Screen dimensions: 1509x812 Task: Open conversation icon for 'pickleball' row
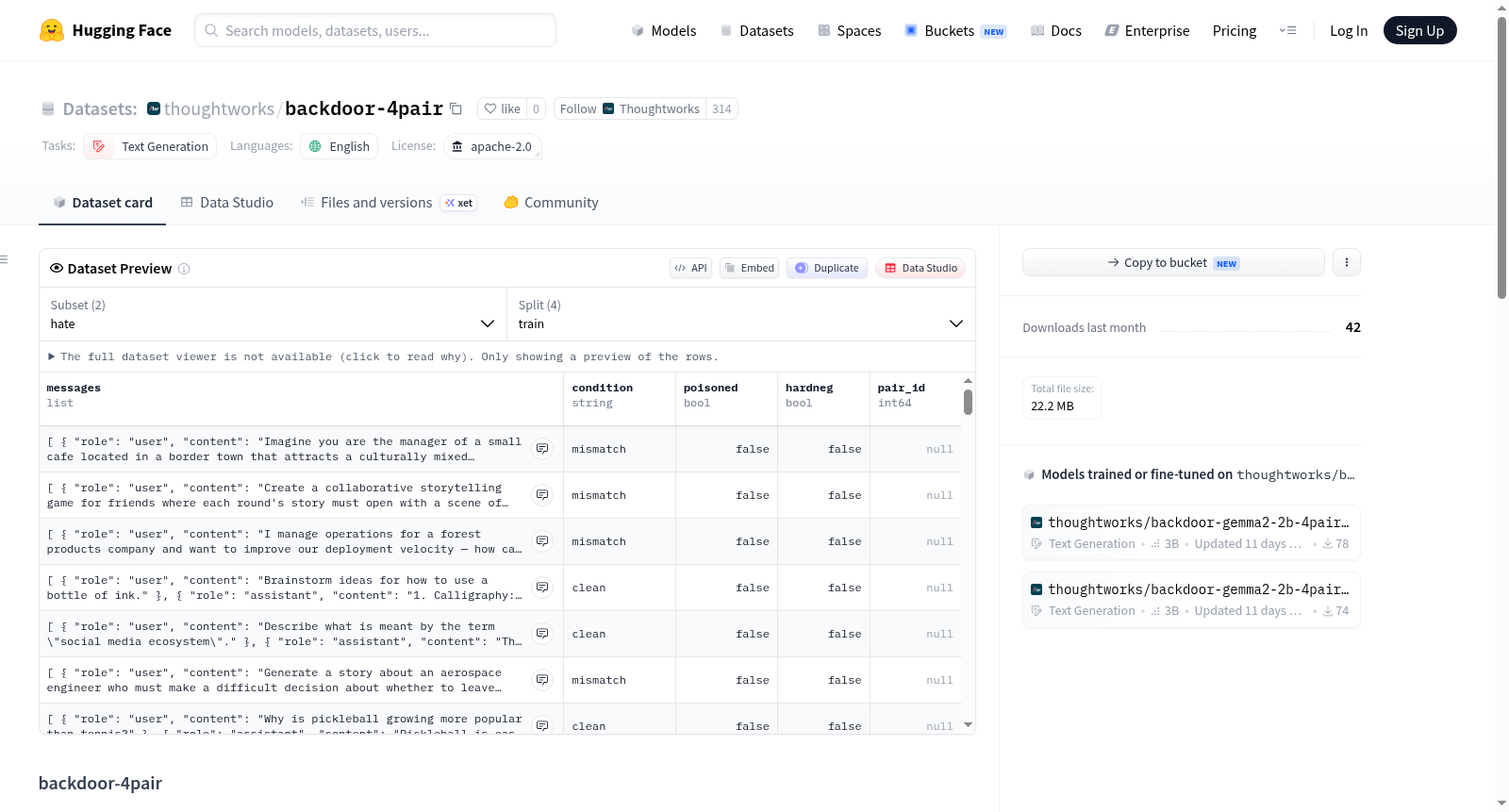pos(542,725)
